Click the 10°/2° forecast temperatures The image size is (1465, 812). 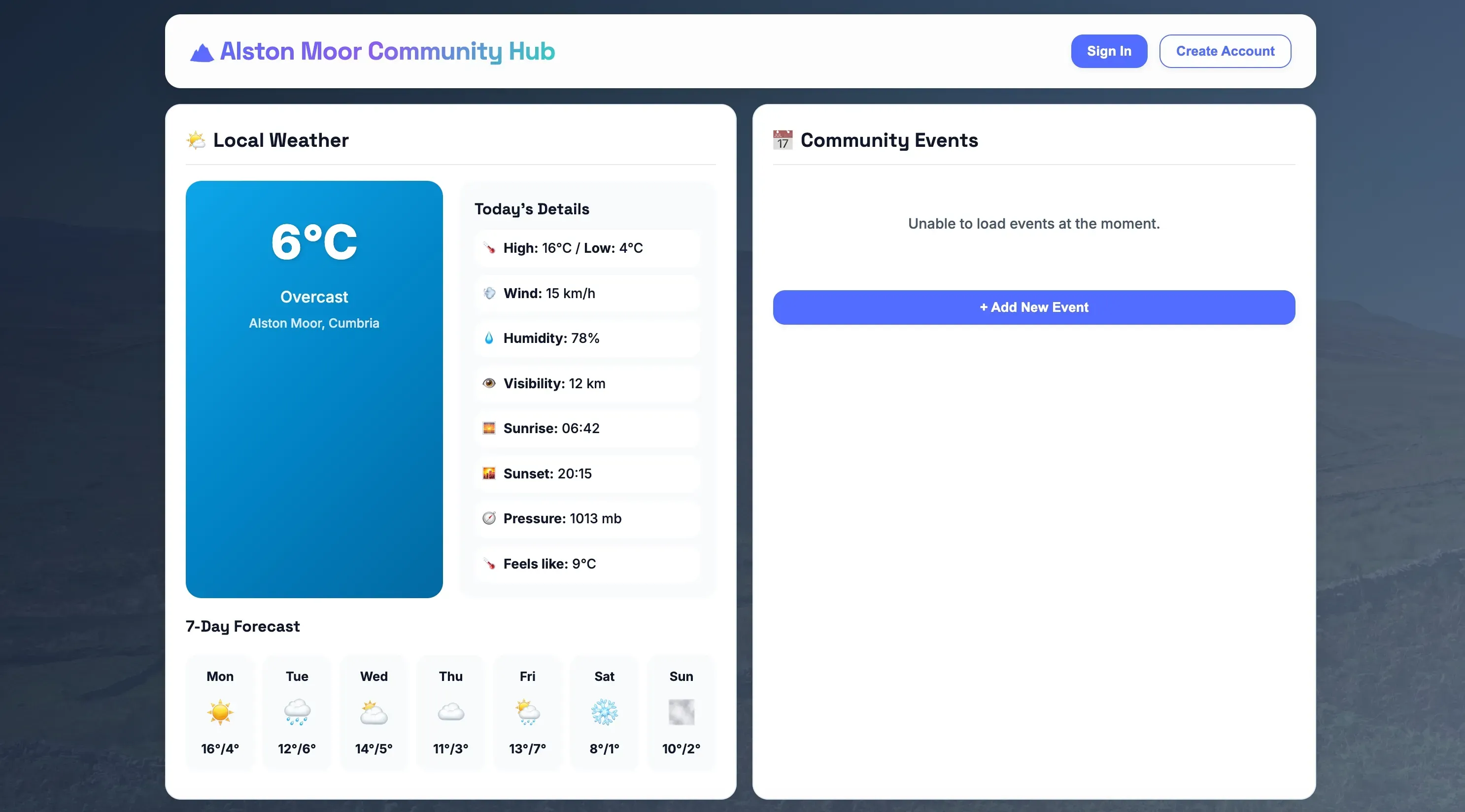tap(681, 749)
